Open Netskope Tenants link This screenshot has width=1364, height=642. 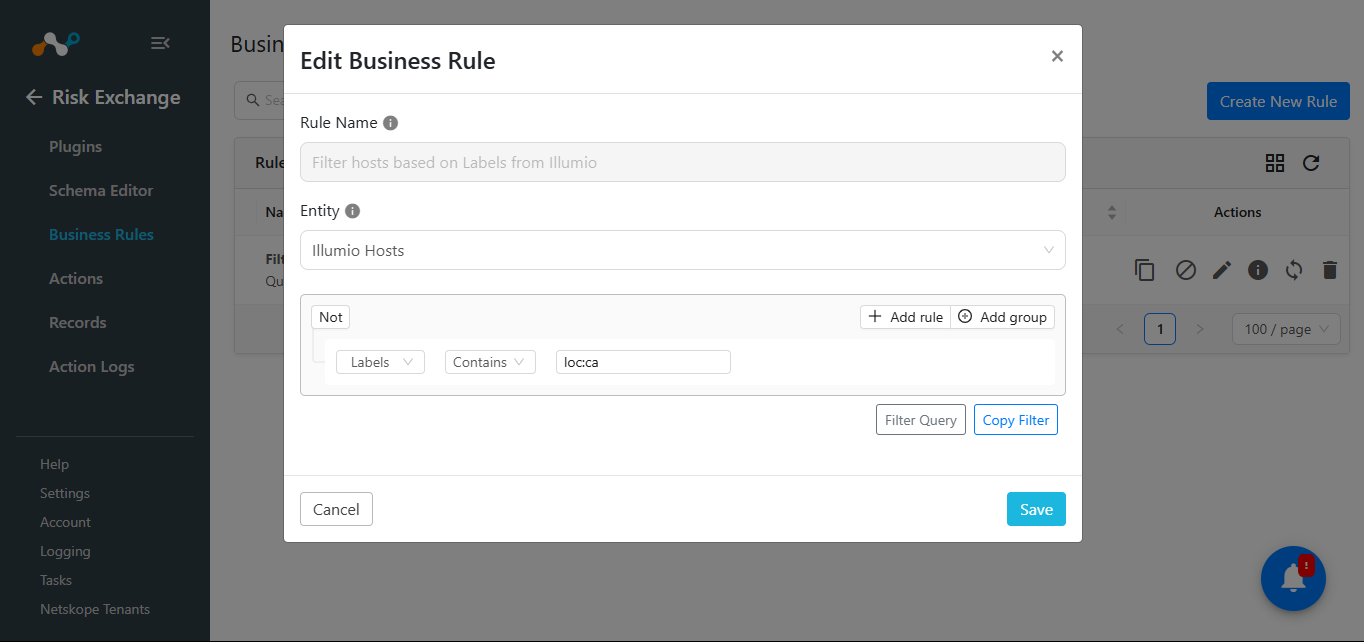pyautogui.click(x=95, y=609)
